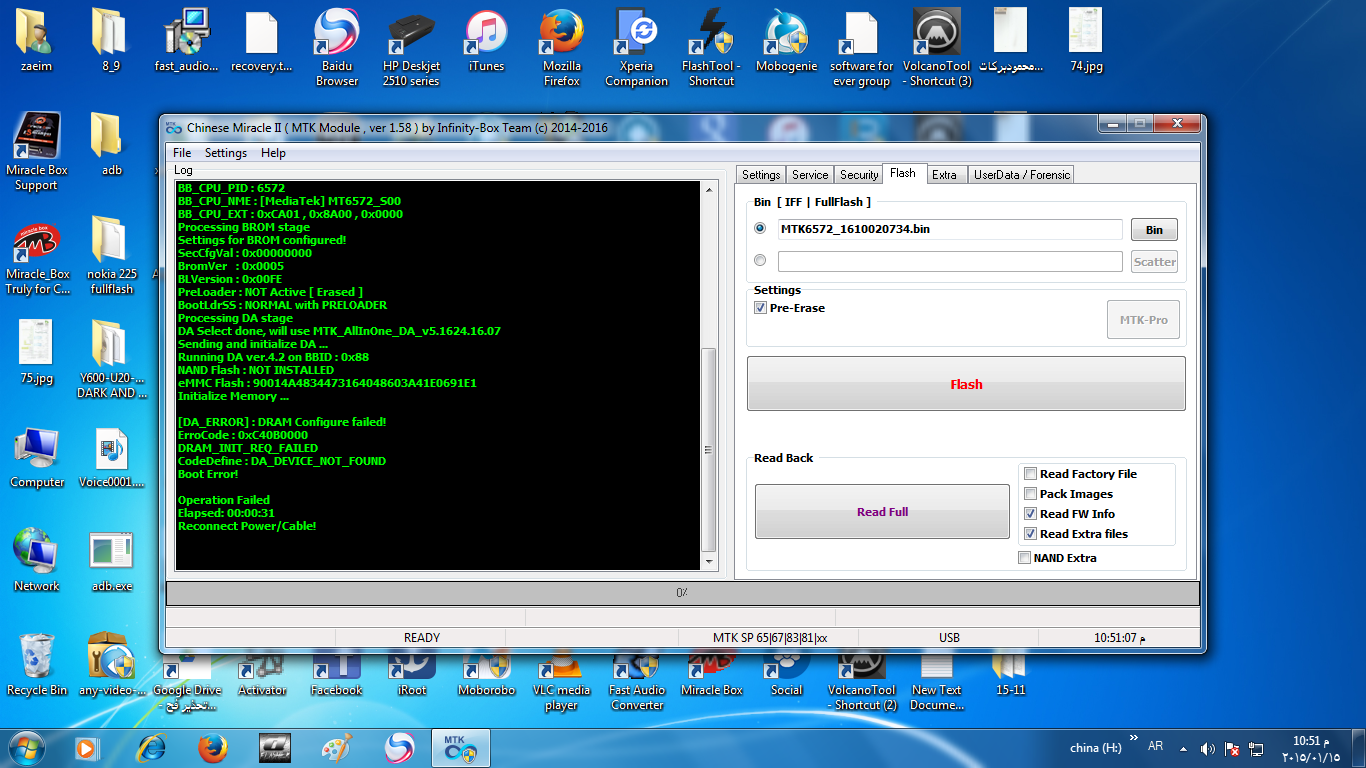The height and width of the screenshot is (768, 1366).
Task: Click the Windows Start button
Action: pos(27,748)
